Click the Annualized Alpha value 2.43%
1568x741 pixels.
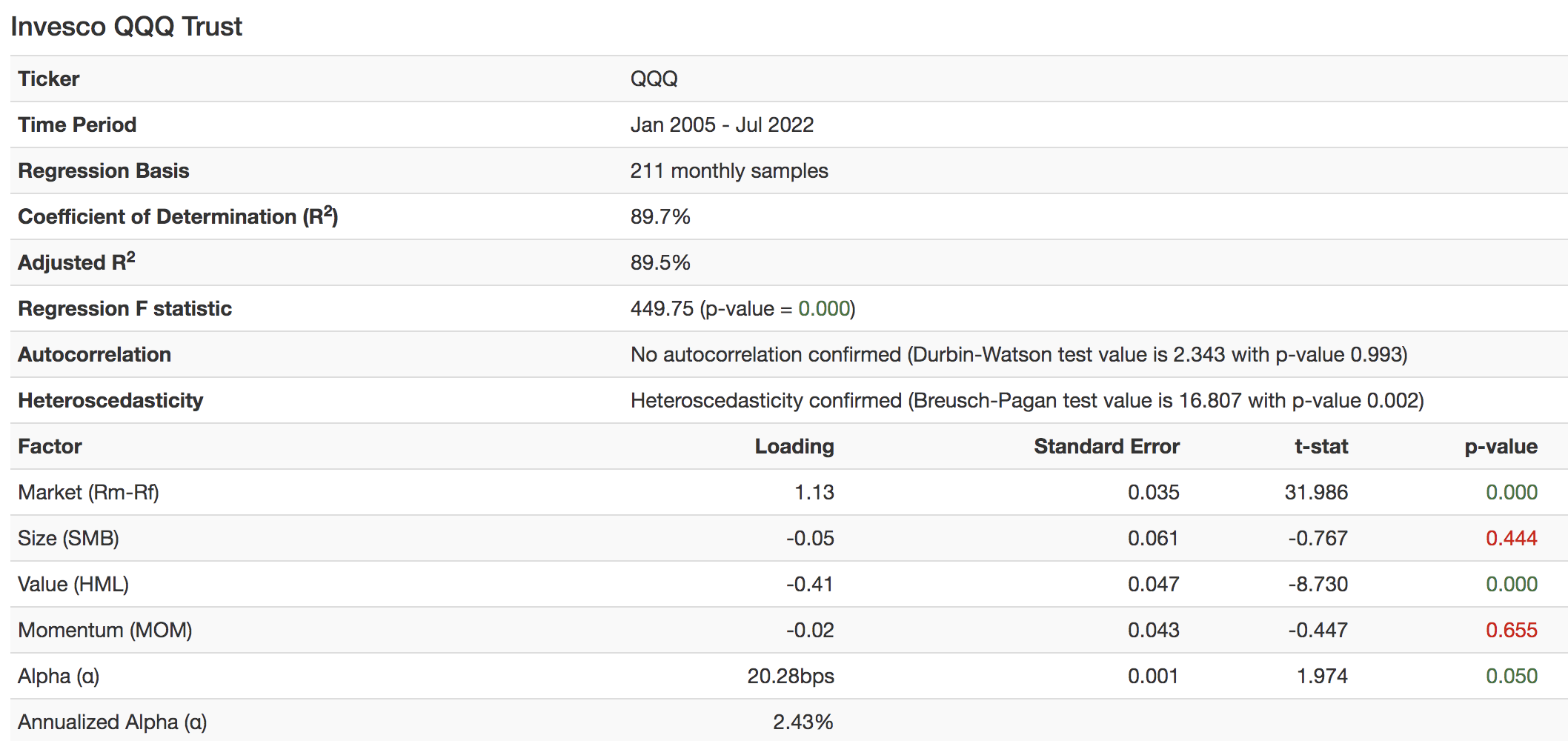click(x=803, y=722)
